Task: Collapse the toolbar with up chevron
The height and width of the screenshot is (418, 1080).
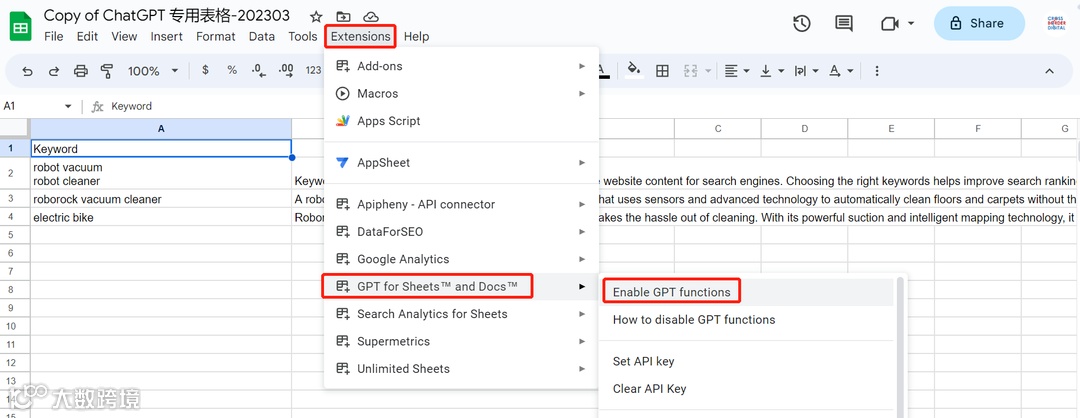Action: point(1050,71)
